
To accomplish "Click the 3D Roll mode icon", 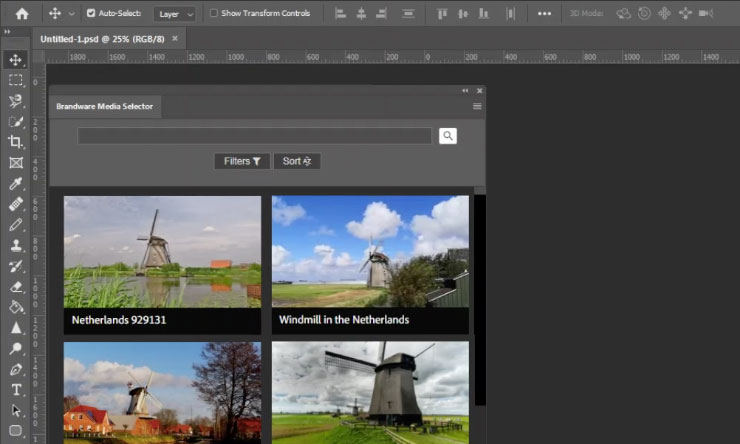I will [x=644, y=14].
